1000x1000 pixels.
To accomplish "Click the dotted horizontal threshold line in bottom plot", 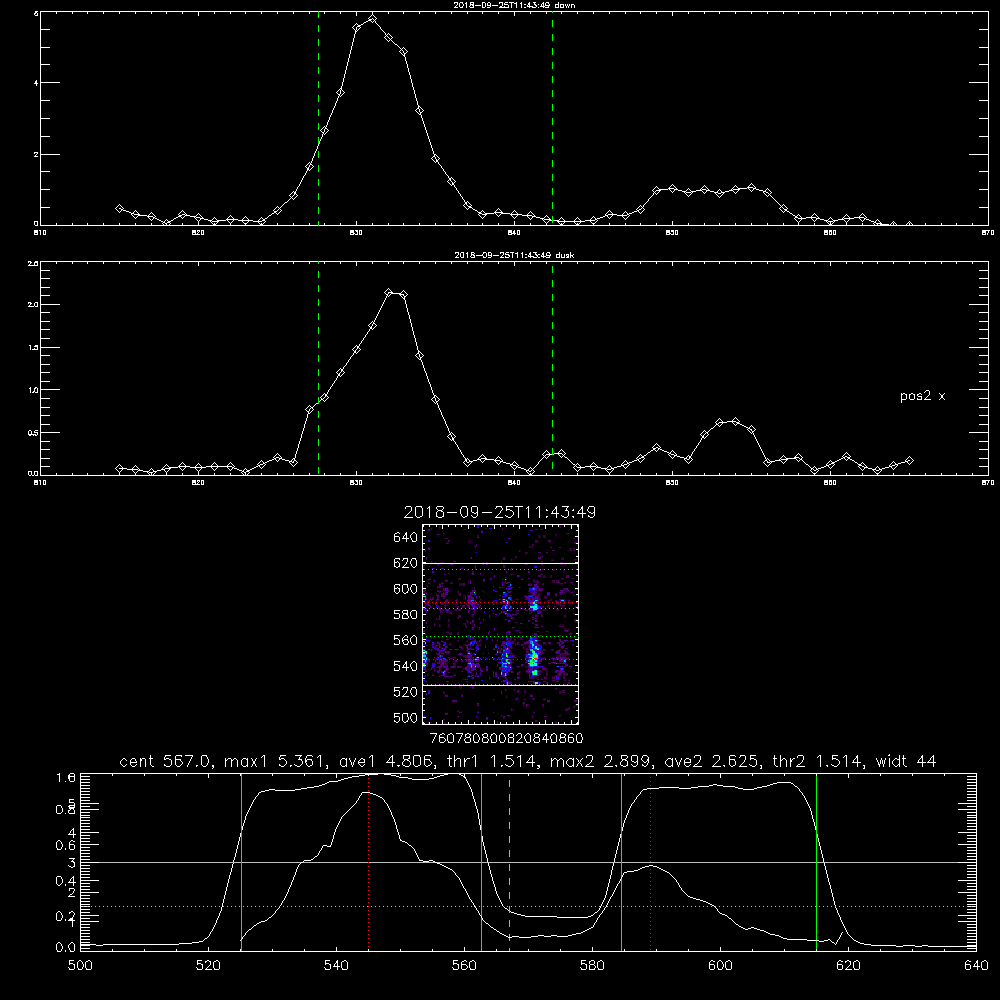I will tap(528, 906).
